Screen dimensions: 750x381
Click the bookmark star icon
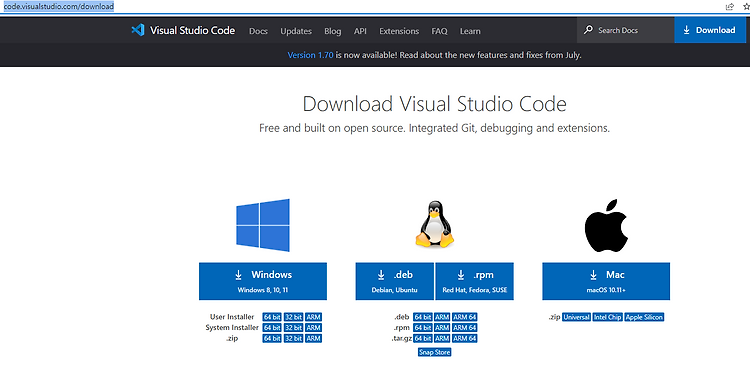click(746, 7)
